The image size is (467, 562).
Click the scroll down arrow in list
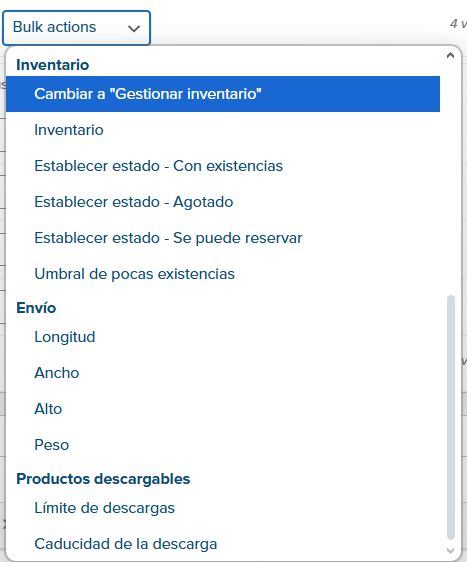451,551
